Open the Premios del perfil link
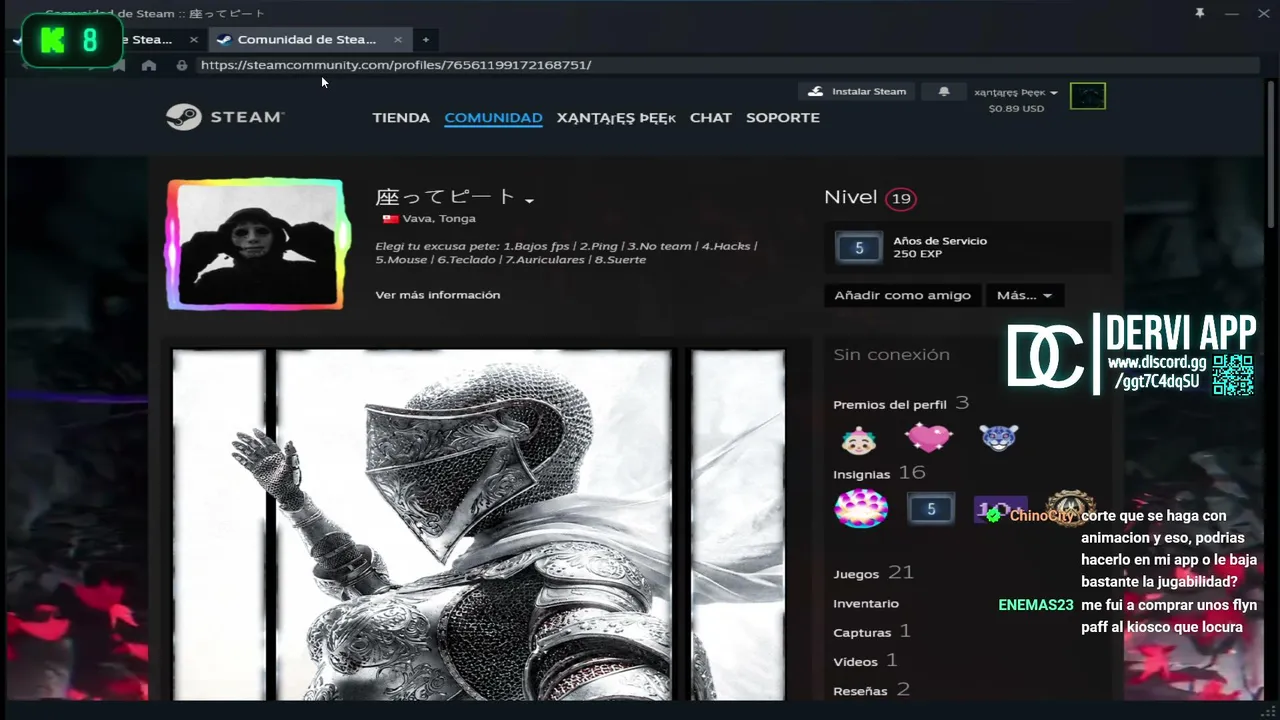 click(901, 403)
